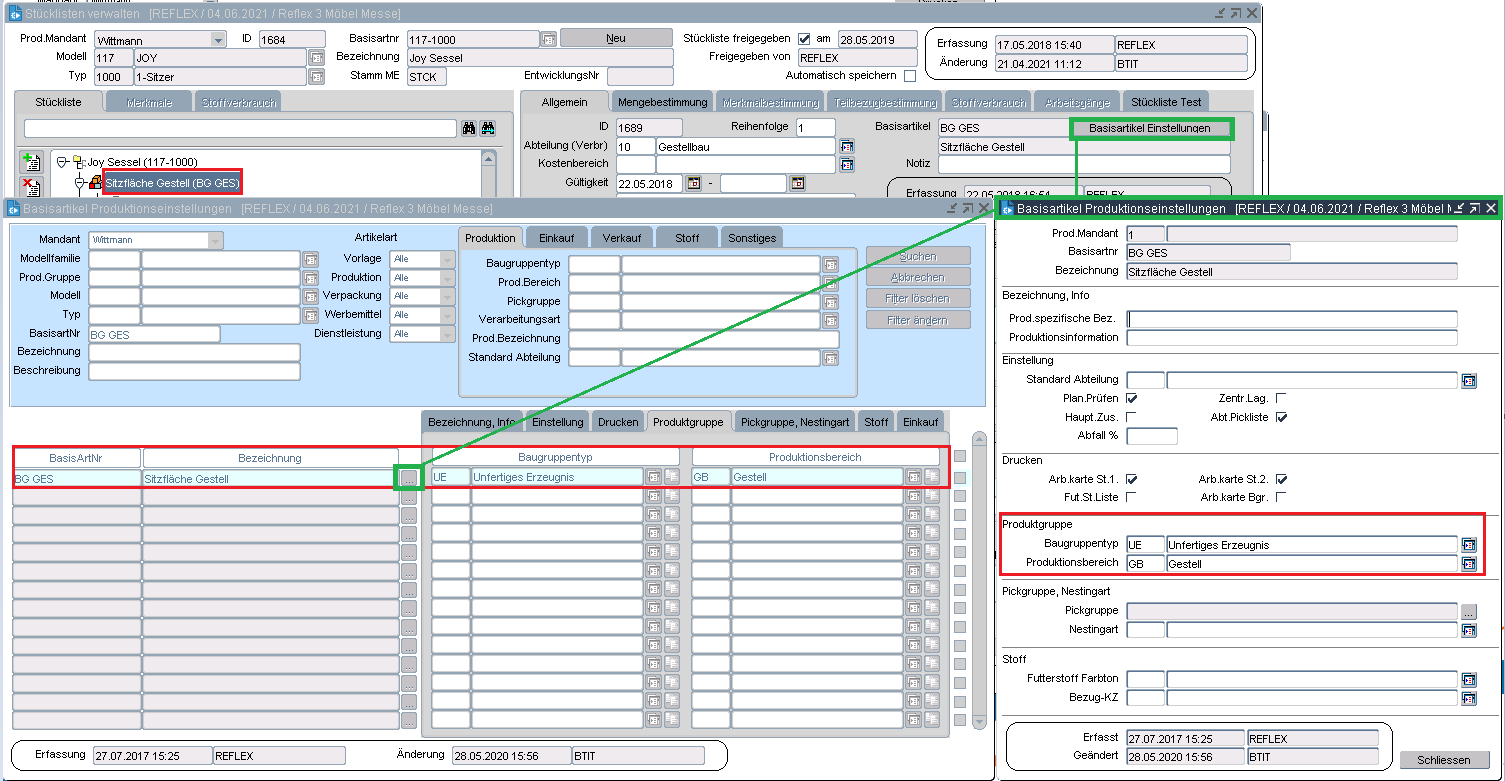Click the Schliessen button
This screenshot has height=781, width=1505.
[1445, 760]
